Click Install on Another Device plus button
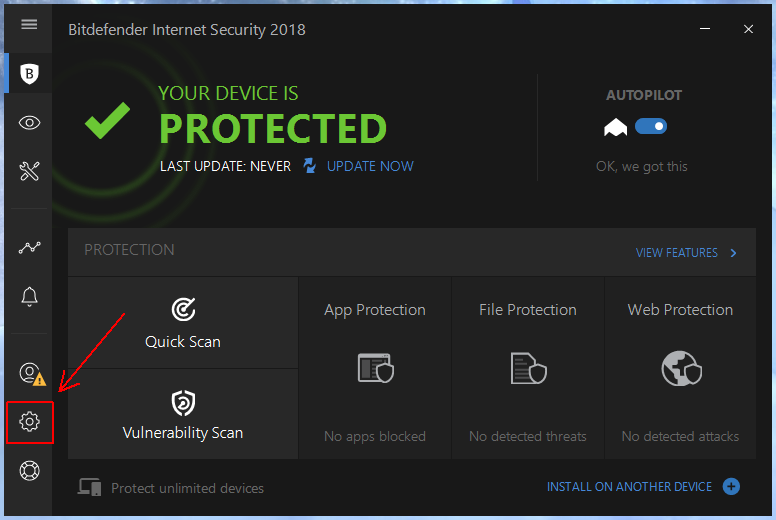This screenshot has height=520, width=776. (731, 487)
